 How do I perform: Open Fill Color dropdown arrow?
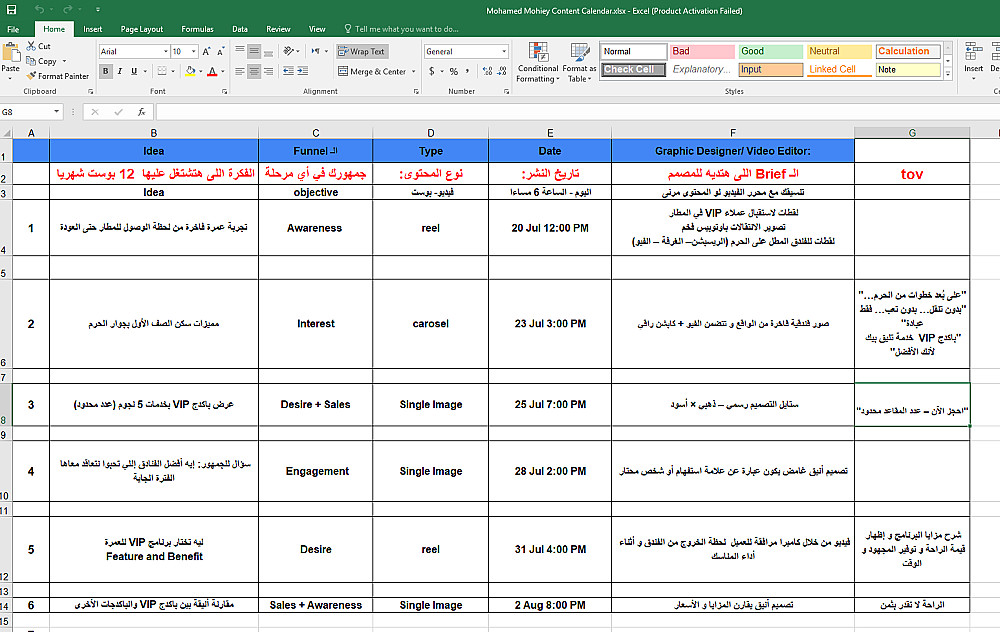pos(200,71)
